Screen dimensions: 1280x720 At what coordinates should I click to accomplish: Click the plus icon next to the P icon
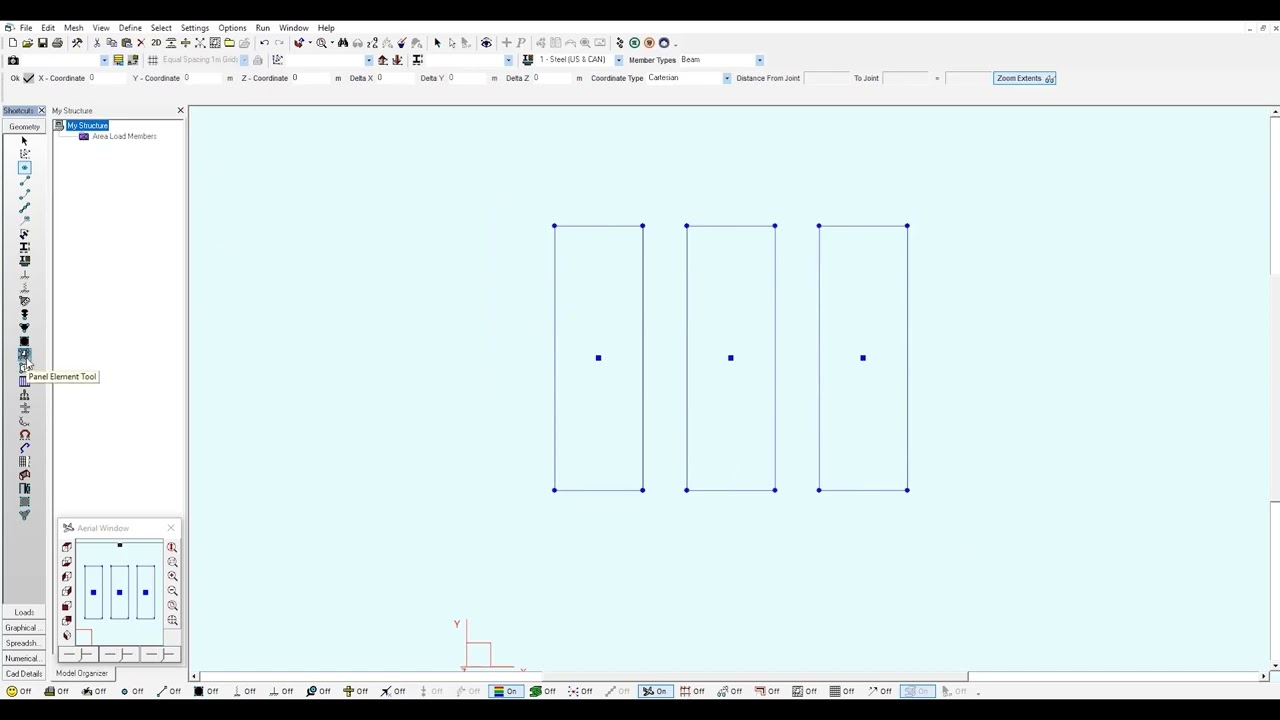pyautogui.click(x=507, y=43)
